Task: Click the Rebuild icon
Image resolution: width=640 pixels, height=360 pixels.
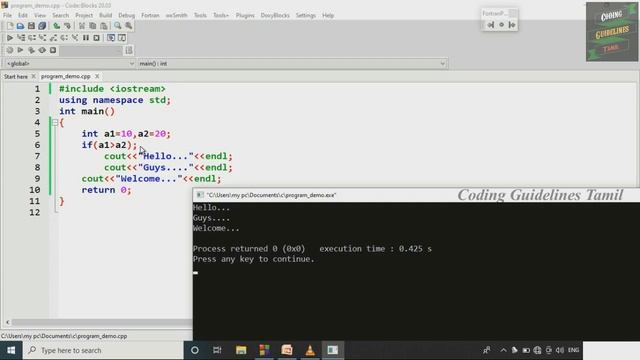Action: point(42,50)
